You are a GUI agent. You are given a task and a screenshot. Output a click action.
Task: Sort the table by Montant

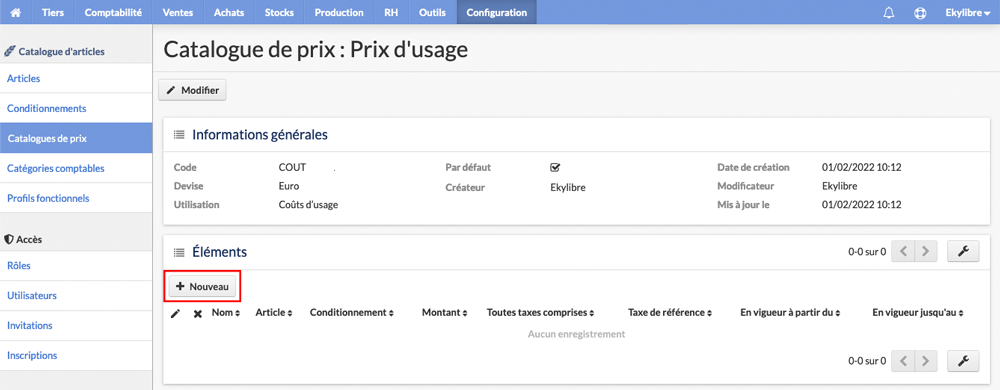click(445, 313)
